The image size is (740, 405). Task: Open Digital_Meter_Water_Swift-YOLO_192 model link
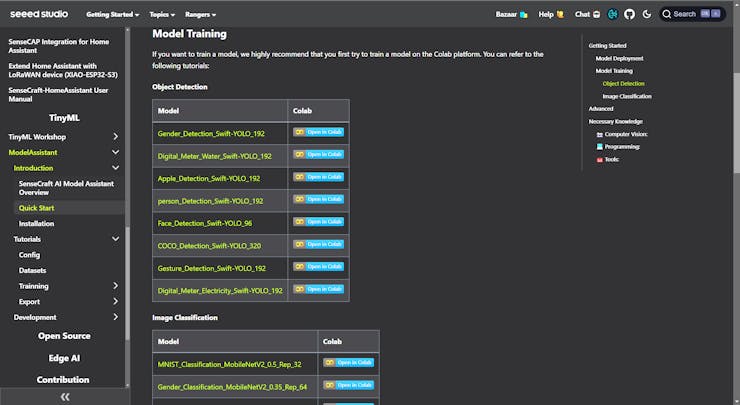click(x=215, y=156)
